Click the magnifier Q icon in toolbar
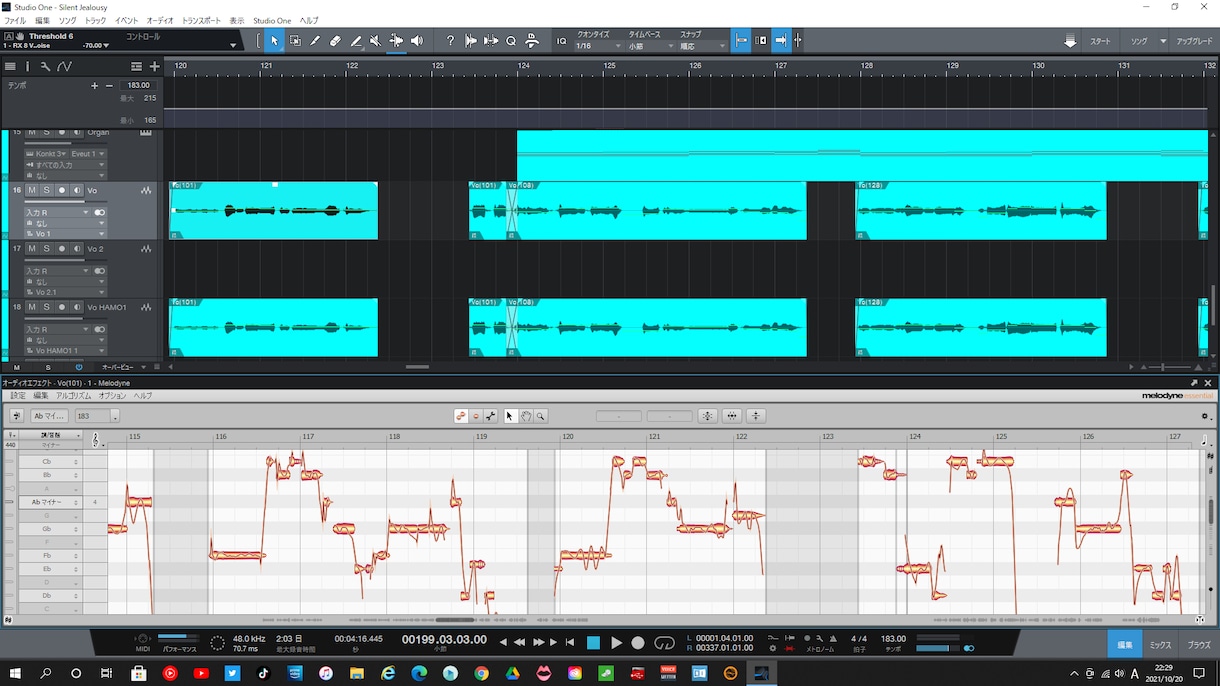The image size is (1220, 686). click(x=511, y=41)
